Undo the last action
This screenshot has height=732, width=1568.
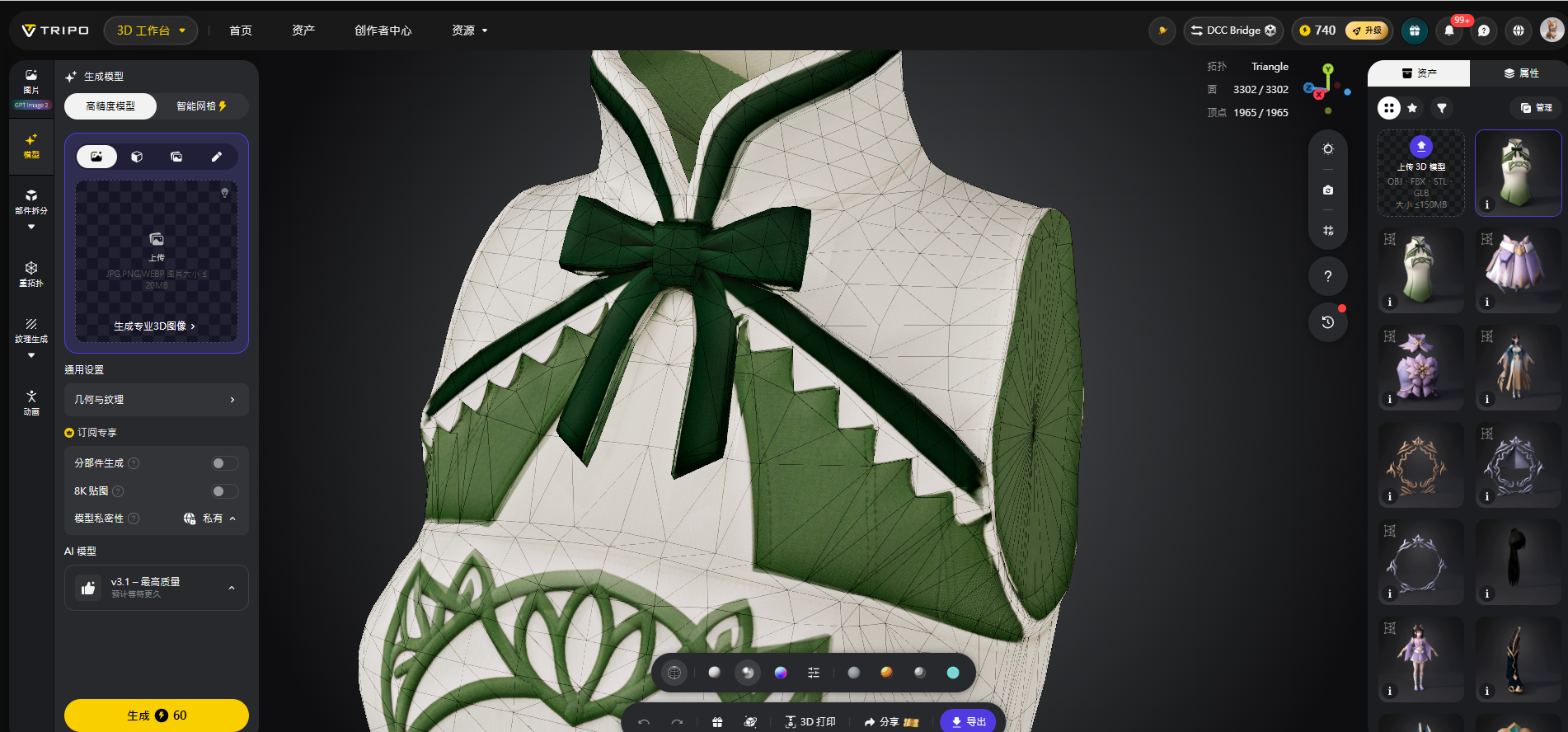pyautogui.click(x=644, y=722)
